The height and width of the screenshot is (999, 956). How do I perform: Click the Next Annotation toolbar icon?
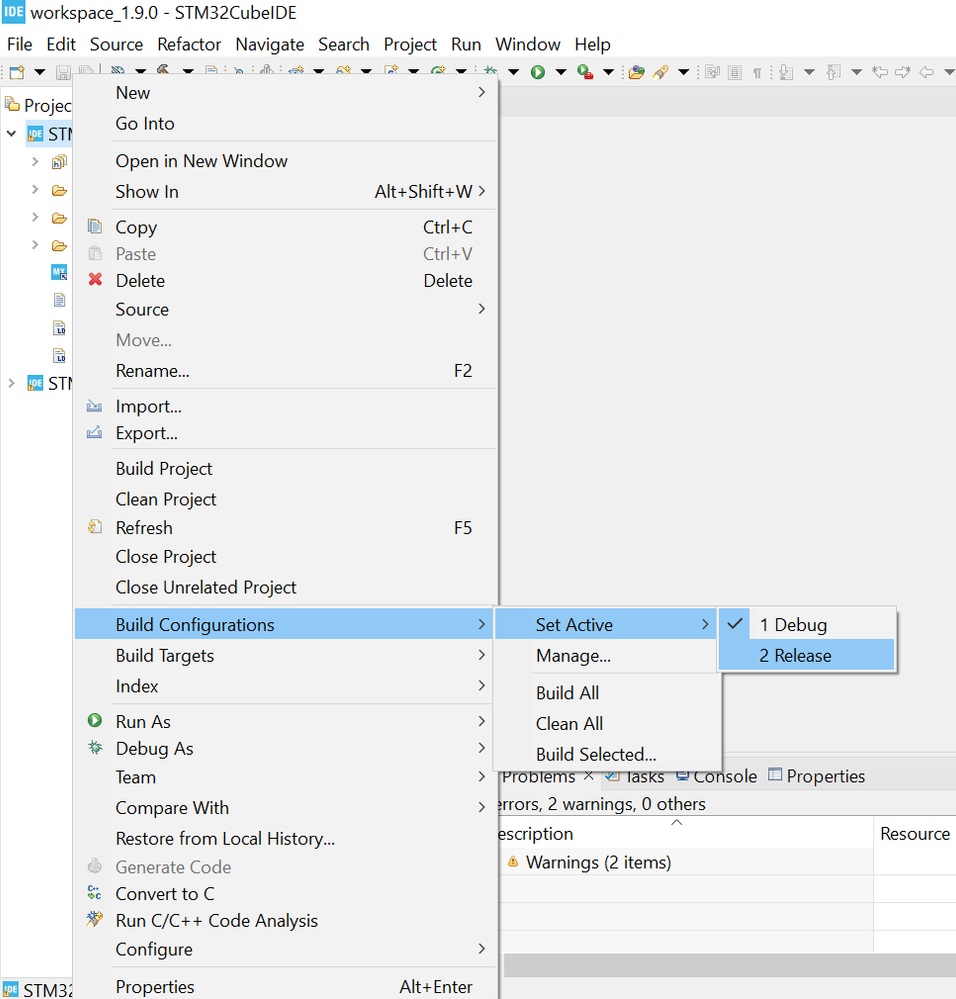[786, 72]
